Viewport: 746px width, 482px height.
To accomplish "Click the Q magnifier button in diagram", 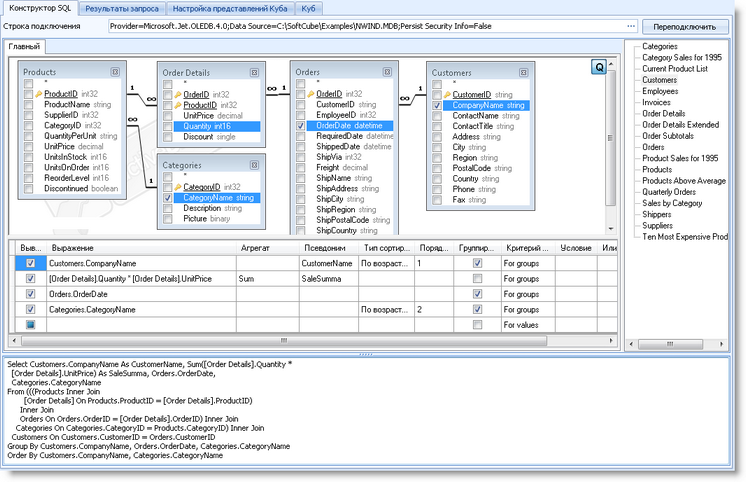I will point(601,66).
